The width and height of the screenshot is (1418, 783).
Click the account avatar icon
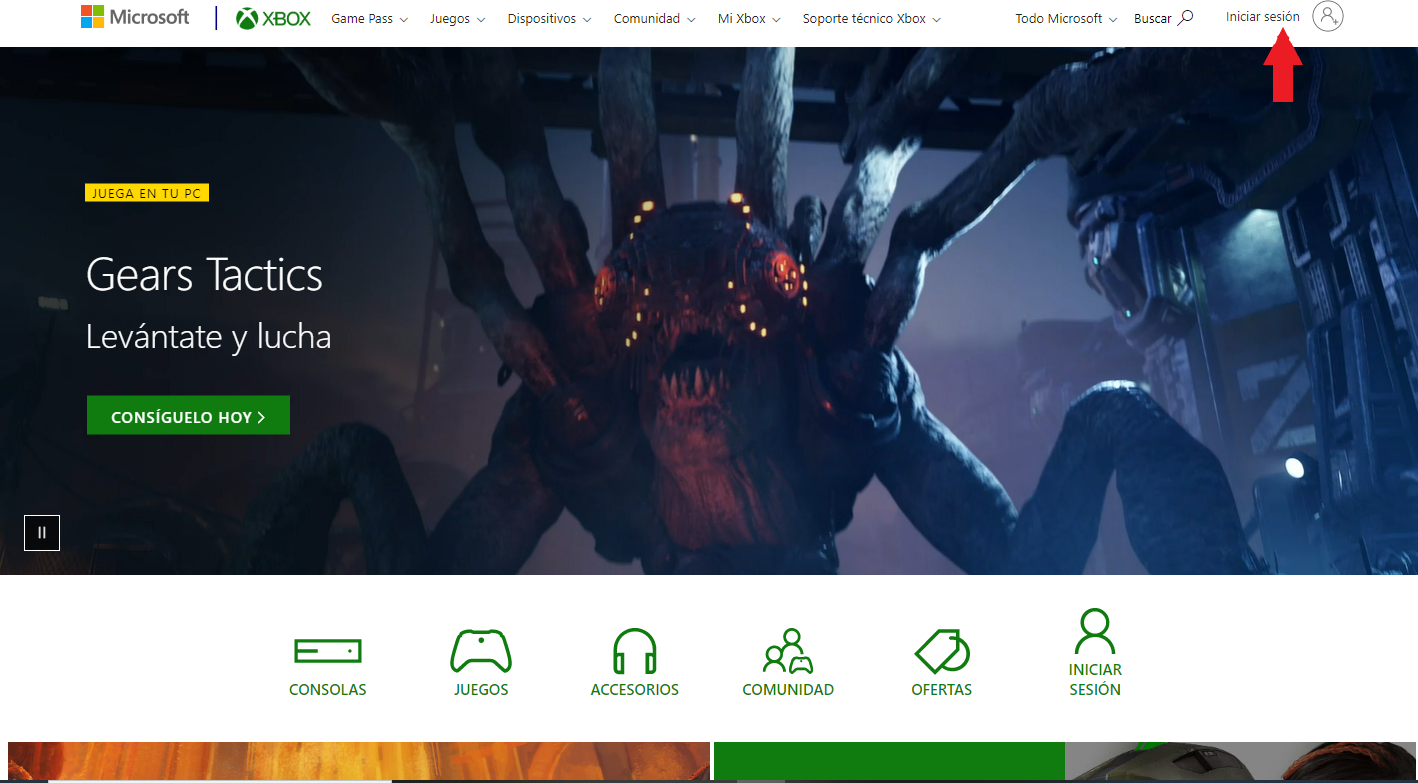(x=1328, y=17)
